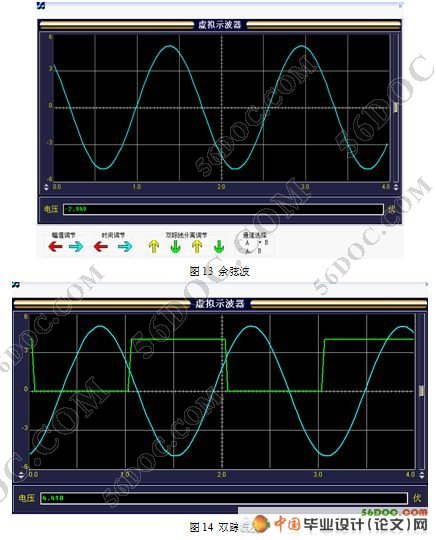
Task: Click the top oscilloscope voltage readout field
Action: click(223, 209)
